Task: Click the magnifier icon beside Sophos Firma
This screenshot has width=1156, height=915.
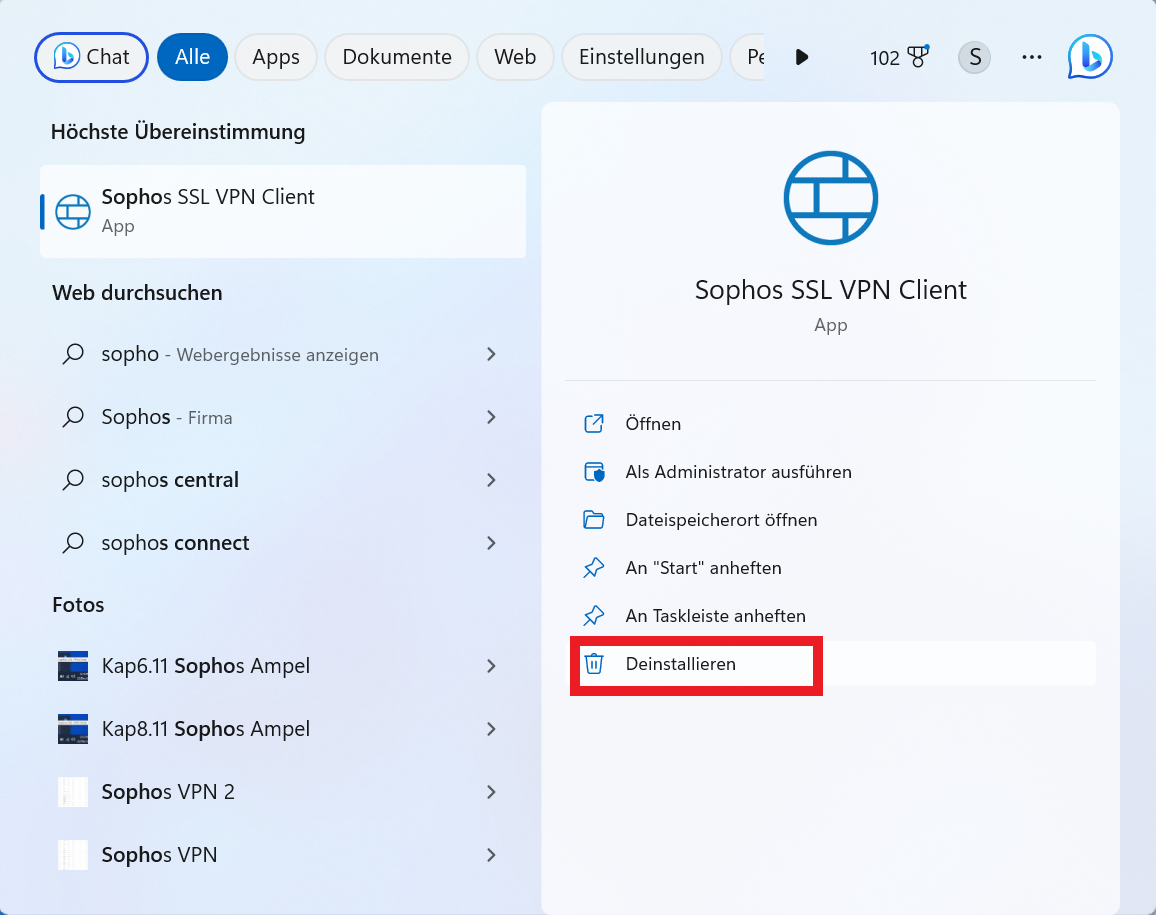Action: click(x=73, y=417)
